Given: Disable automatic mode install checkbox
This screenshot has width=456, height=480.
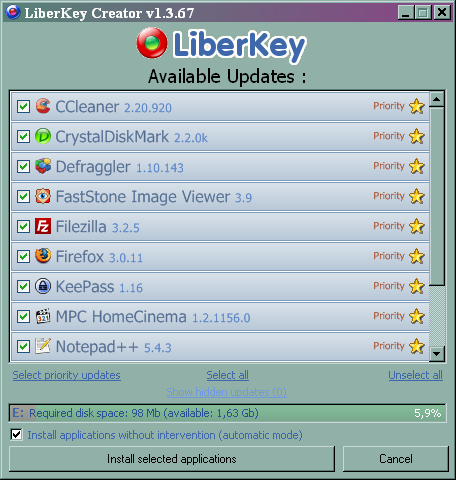Looking at the screenshot, I should tap(17, 435).
